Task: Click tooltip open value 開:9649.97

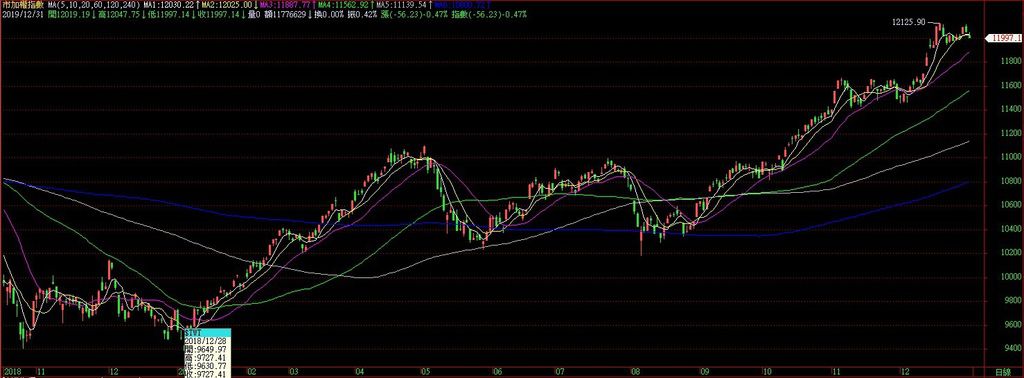Action: pyautogui.click(x=205, y=349)
